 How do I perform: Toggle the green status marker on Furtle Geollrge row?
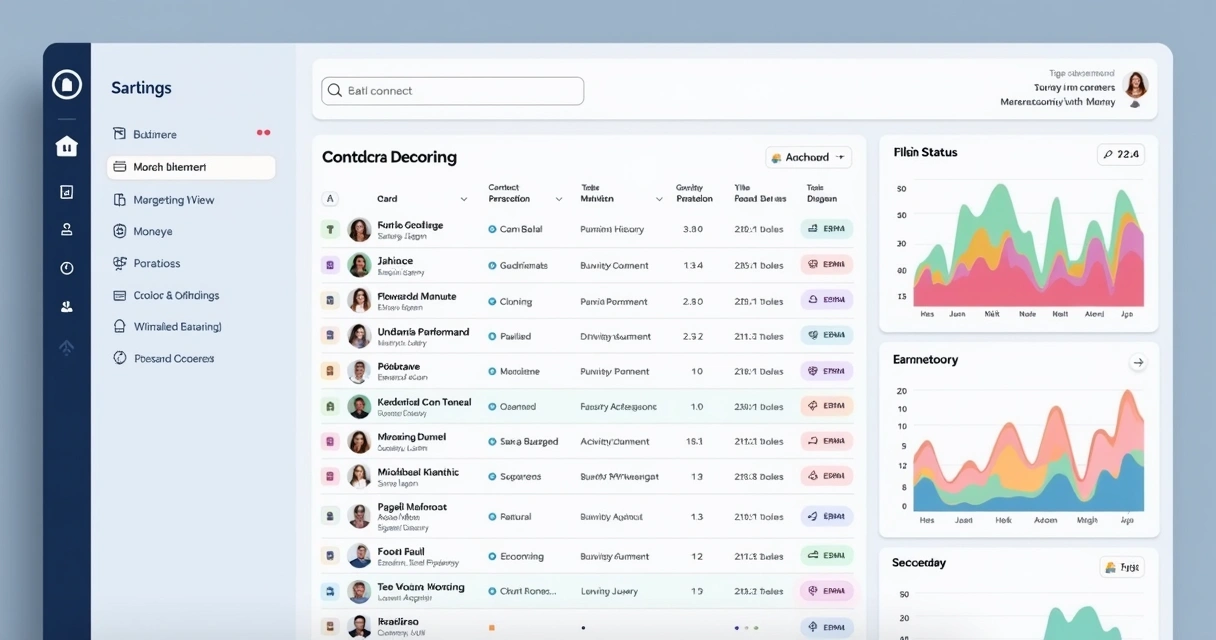330,229
